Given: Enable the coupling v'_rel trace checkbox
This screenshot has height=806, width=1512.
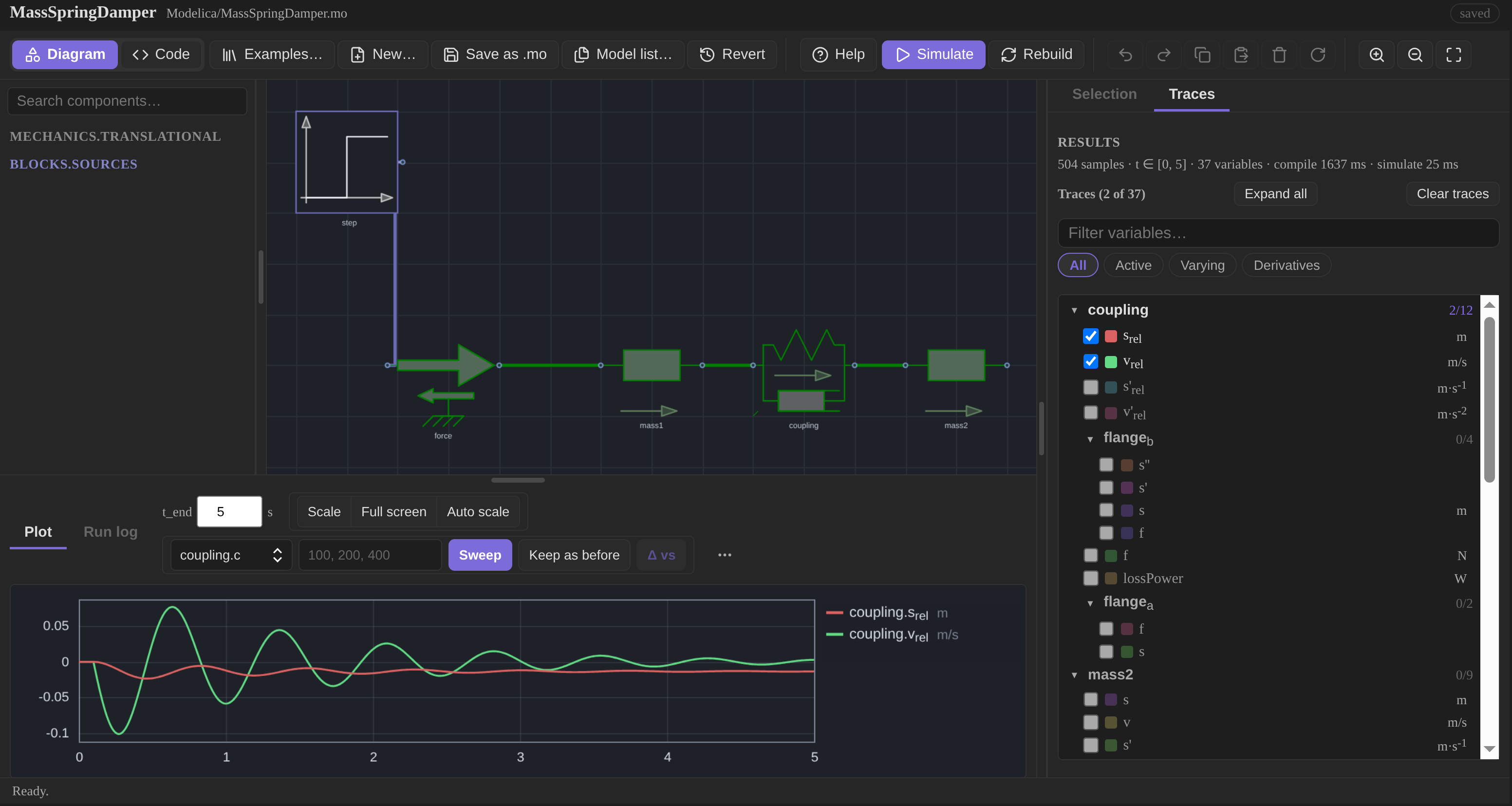Looking at the screenshot, I should tap(1090, 412).
